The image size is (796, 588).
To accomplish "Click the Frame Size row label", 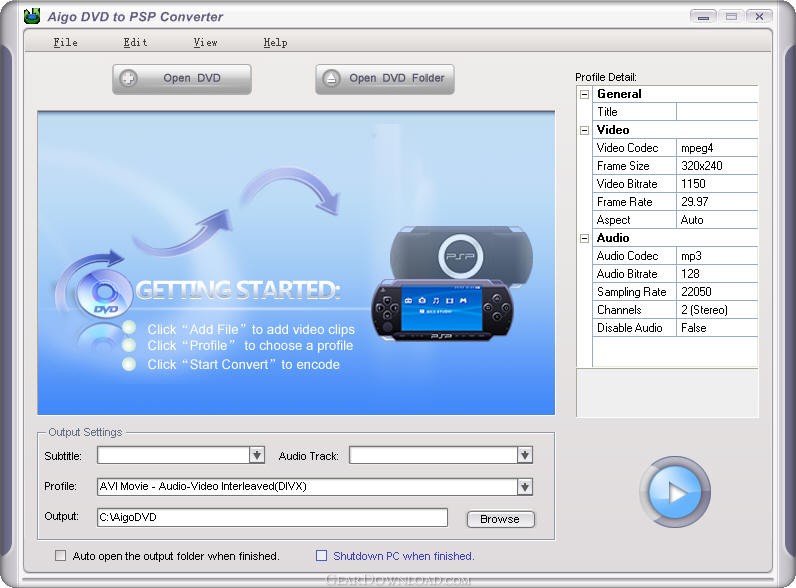I will pyautogui.click(x=634, y=166).
